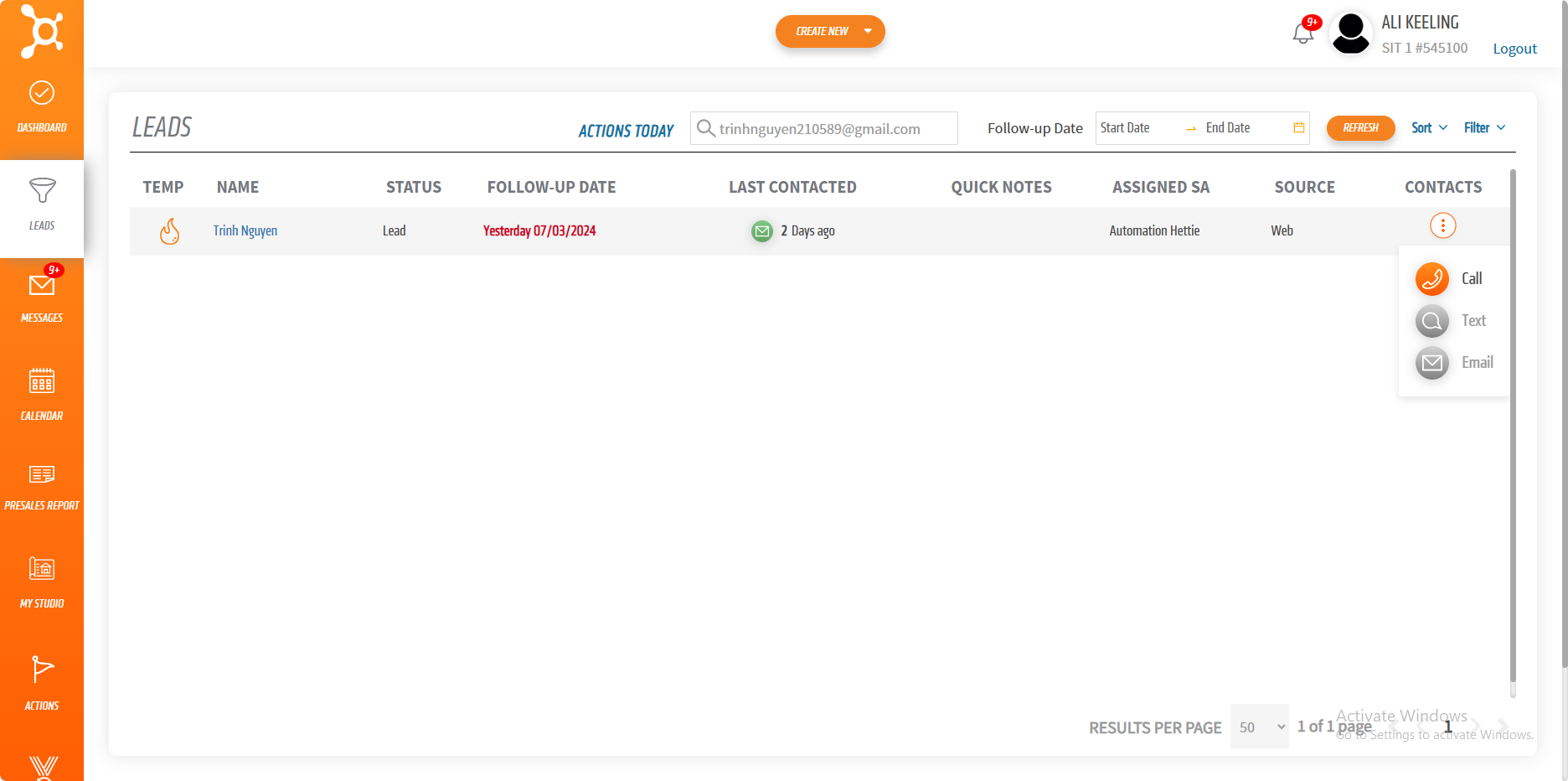
Task: Click the 'Web' source cell
Action: pyautogui.click(x=1282, y=230)
